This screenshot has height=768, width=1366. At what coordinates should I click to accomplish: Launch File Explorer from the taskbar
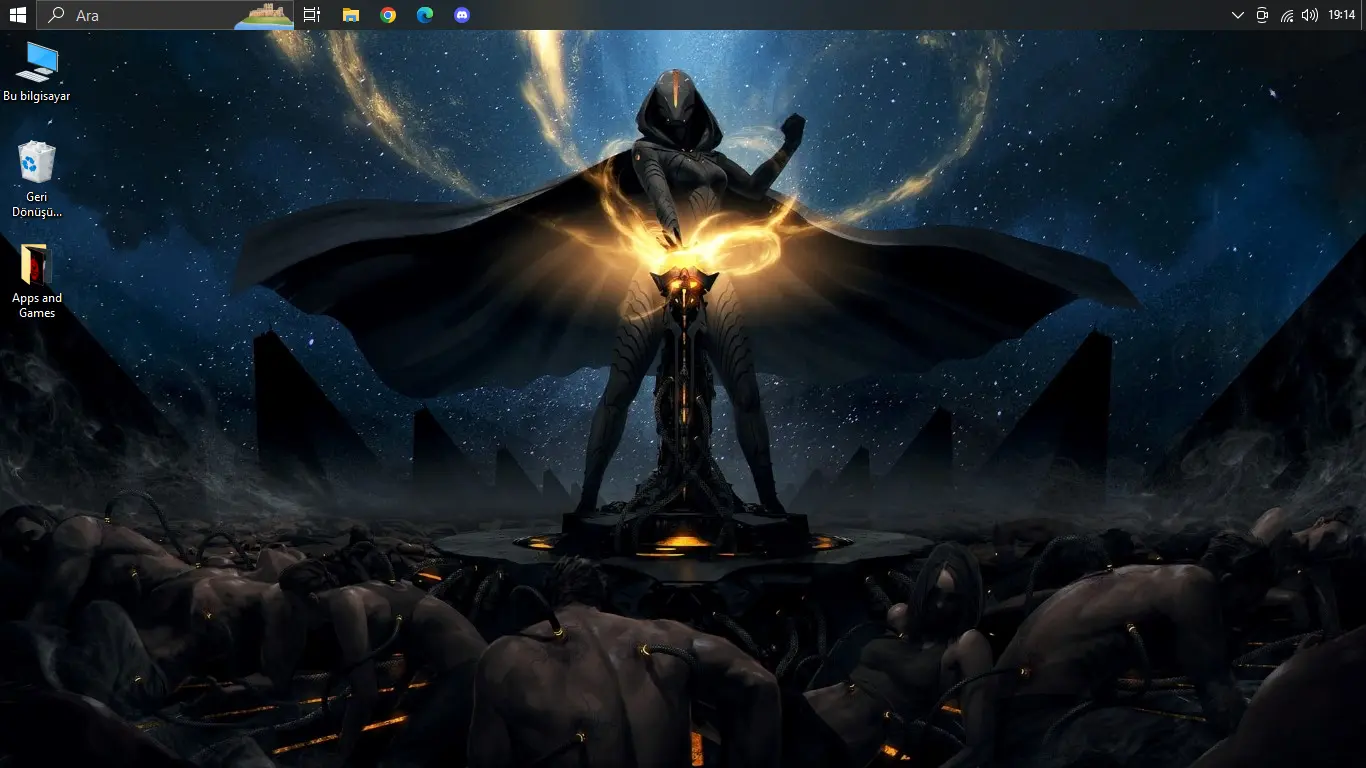coord(350,15)
